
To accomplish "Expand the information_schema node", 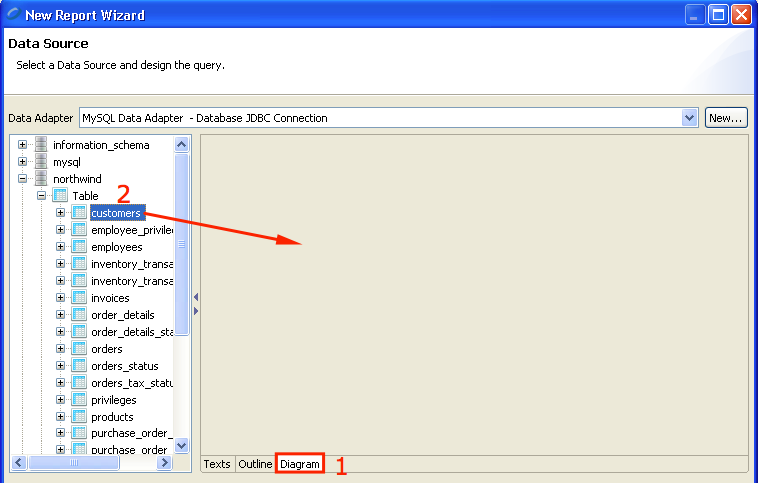I will pyautogui.click(x=22, y=145).
